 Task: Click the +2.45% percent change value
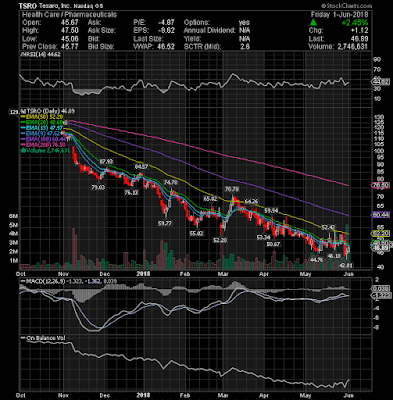pos(354,23)
